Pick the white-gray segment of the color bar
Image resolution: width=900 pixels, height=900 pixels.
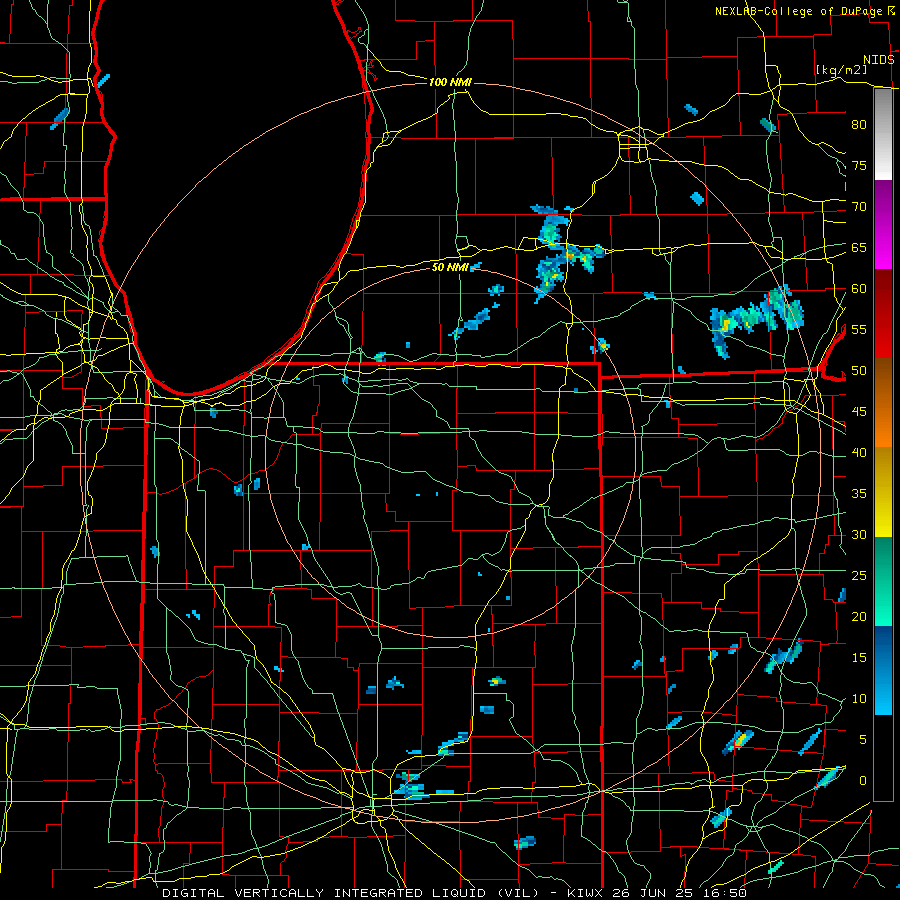(x=883, y=135)
